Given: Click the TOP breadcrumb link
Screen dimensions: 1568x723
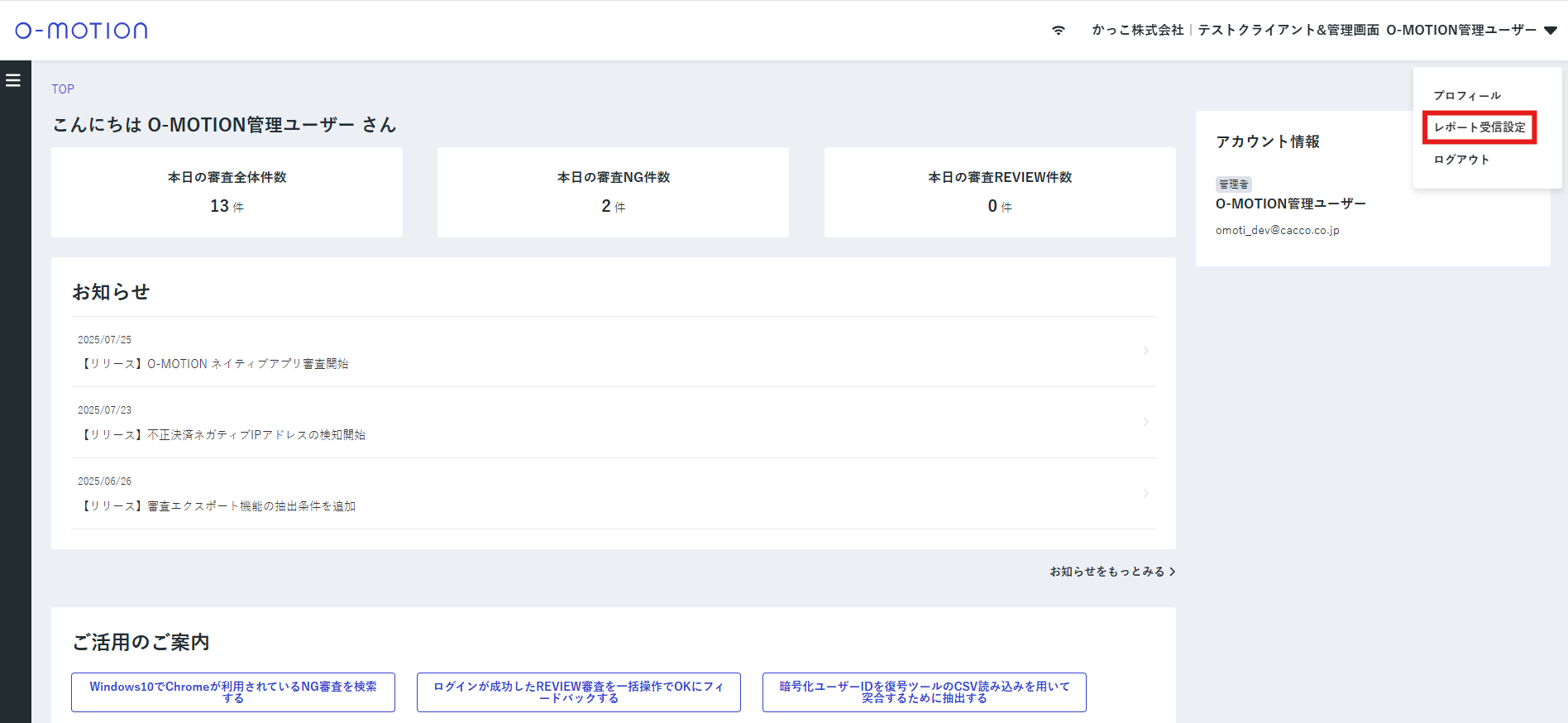Looking at the screenshot, I should 63,89.
